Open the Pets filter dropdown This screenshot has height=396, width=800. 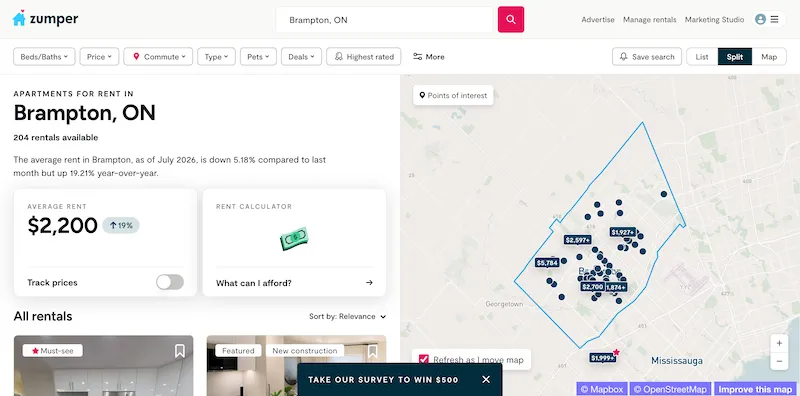point(258,57)
